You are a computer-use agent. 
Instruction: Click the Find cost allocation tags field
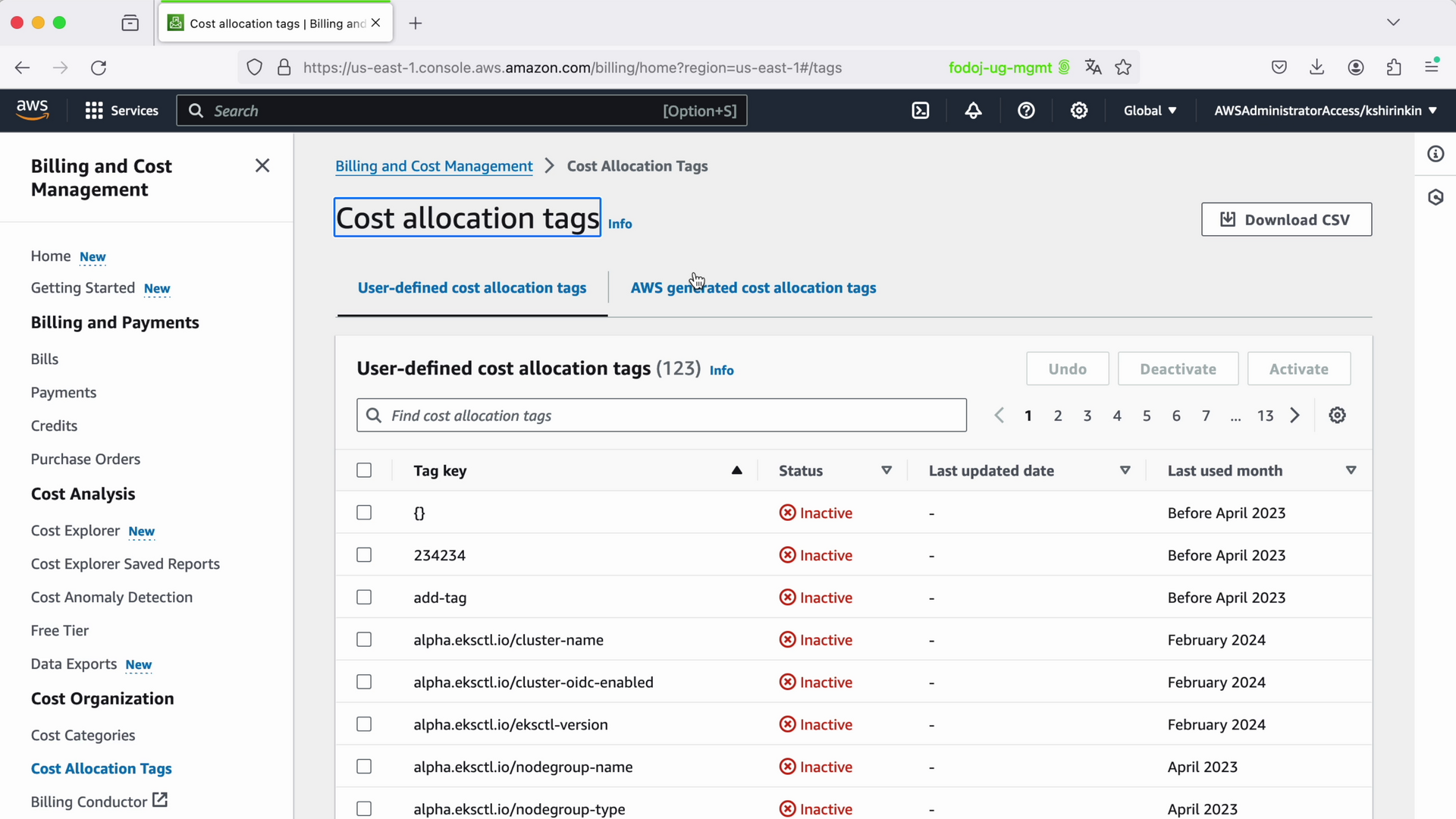pyautogui.click(x=661, y=416)
